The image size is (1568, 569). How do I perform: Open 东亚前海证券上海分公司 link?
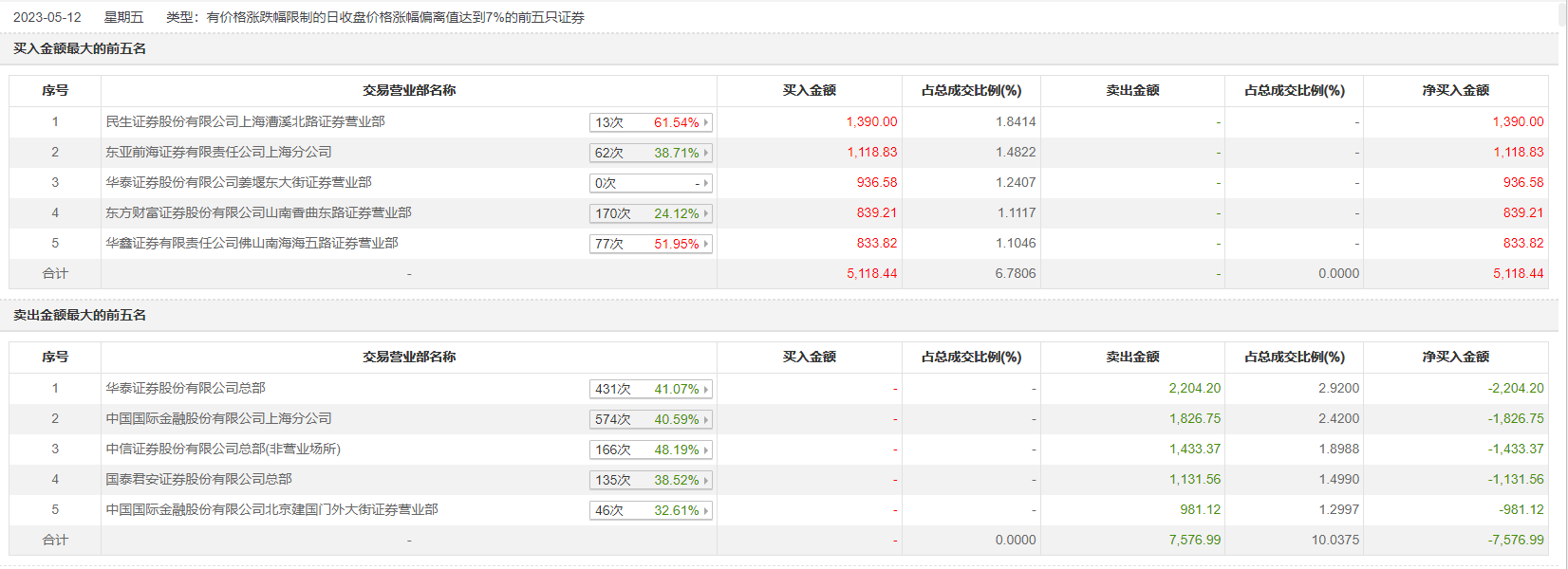coord(218,153)
